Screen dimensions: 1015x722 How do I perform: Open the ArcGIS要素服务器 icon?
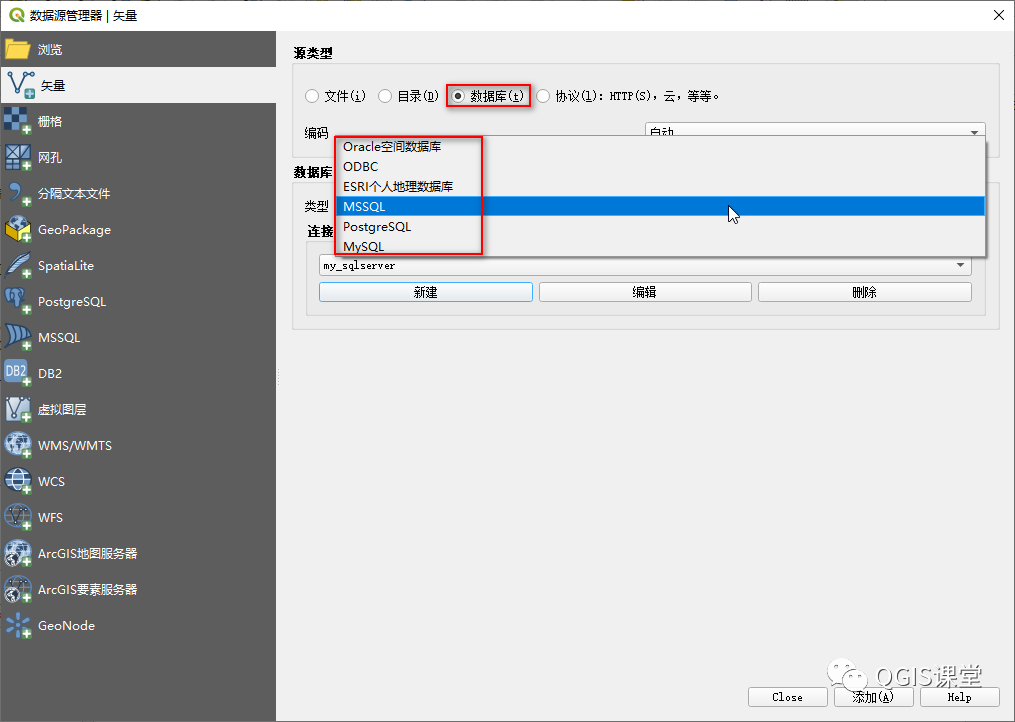pyautogui.click(x=17, y=589)
